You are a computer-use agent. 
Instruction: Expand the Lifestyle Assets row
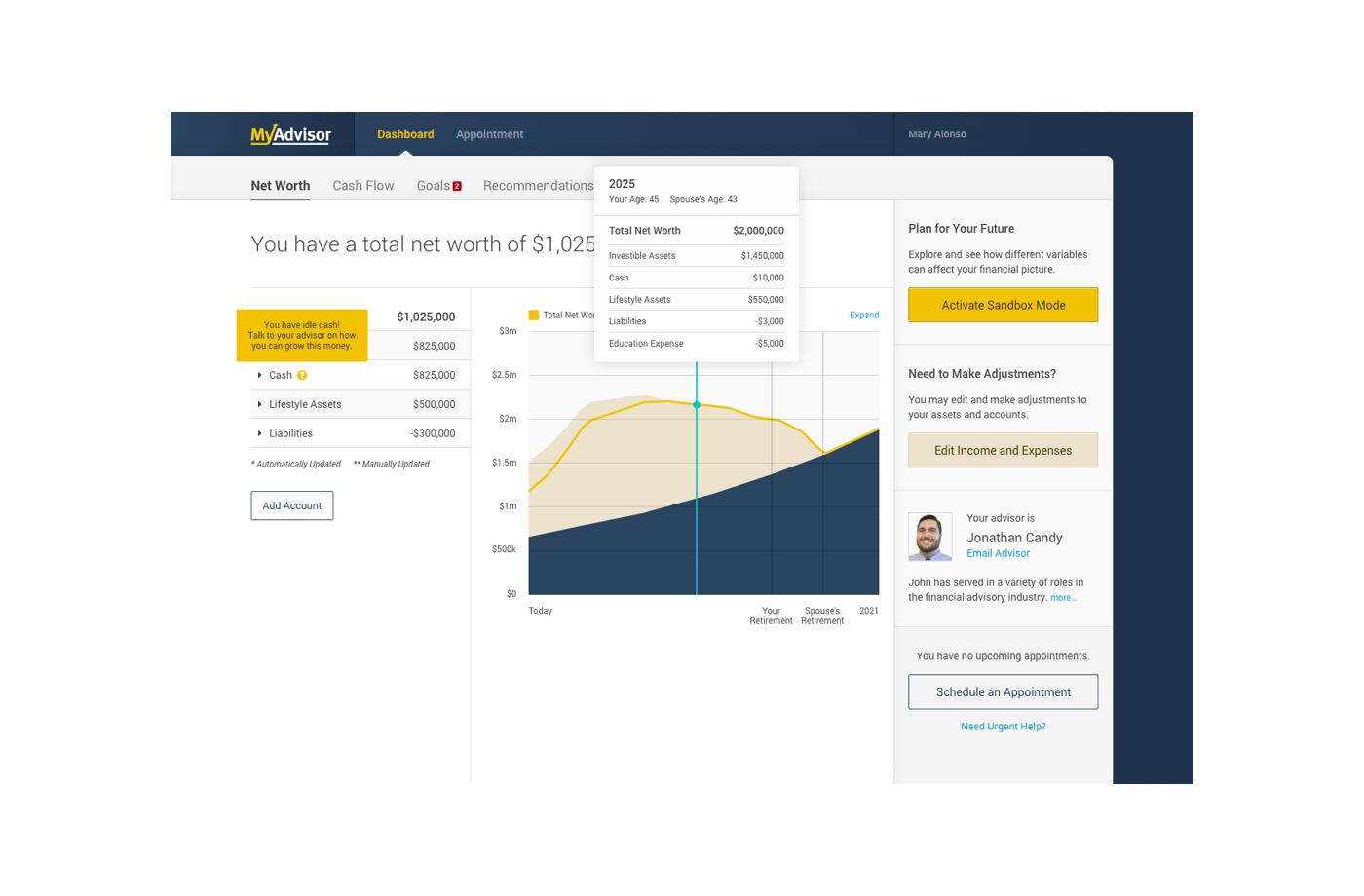(x=260, y=404)
